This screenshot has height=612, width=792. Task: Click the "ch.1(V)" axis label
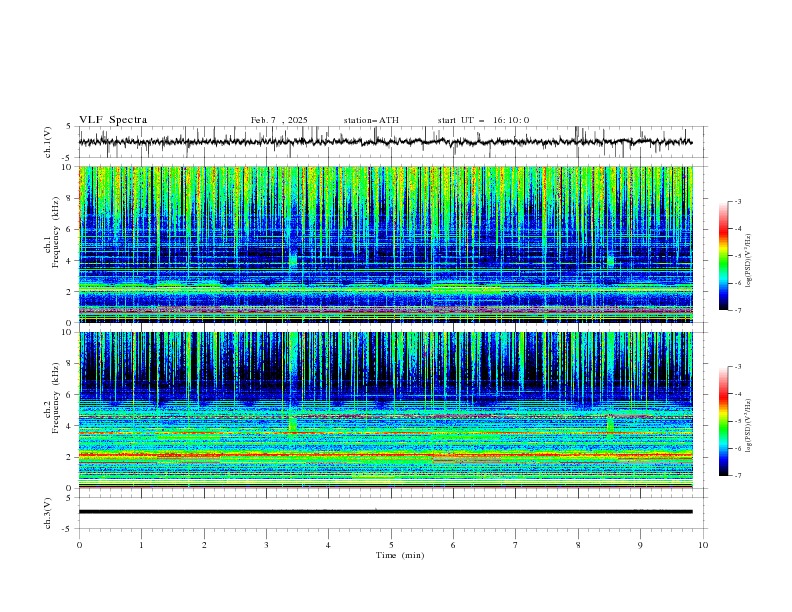click(48, 142)
